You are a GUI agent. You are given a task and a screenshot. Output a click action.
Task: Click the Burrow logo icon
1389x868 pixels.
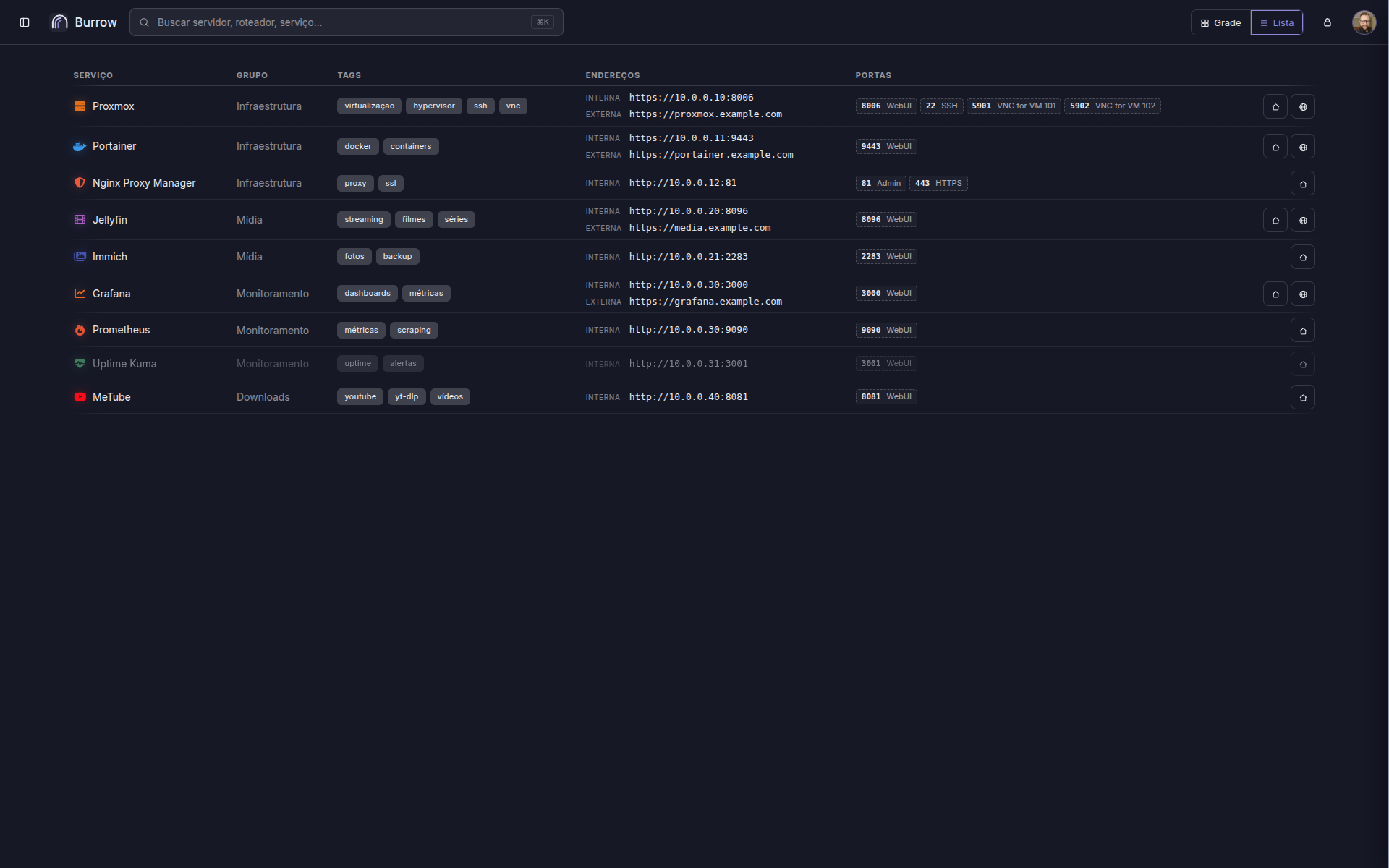(59, 22)
